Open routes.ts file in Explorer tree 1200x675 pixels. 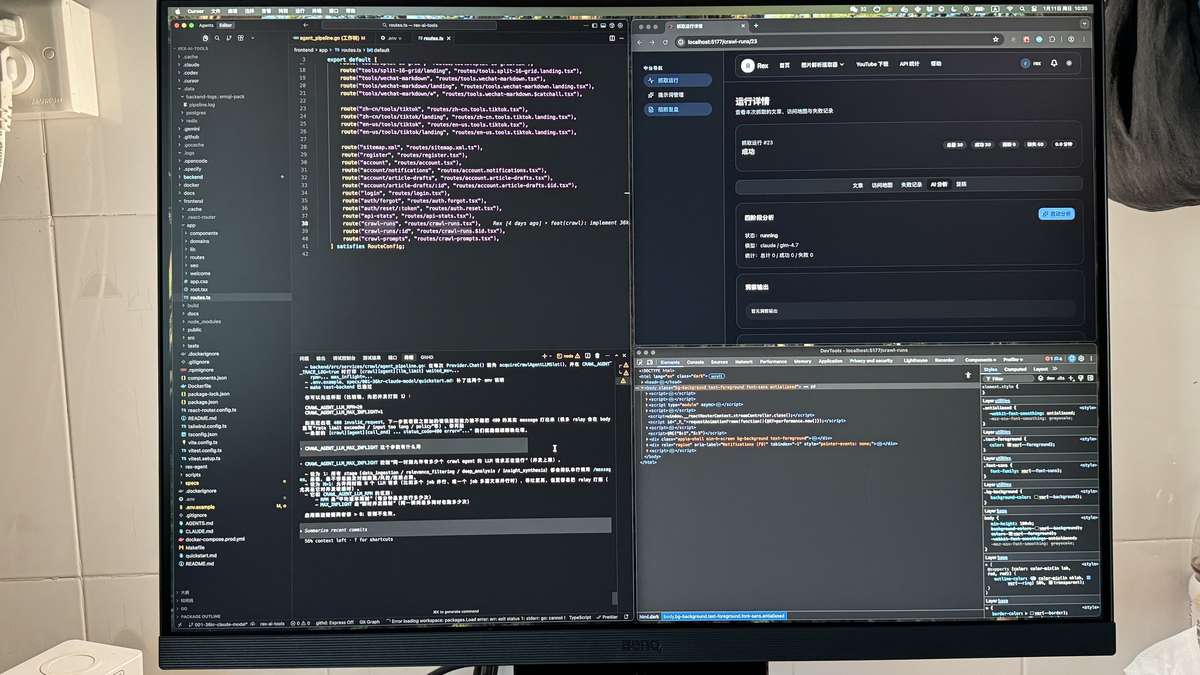199,297
